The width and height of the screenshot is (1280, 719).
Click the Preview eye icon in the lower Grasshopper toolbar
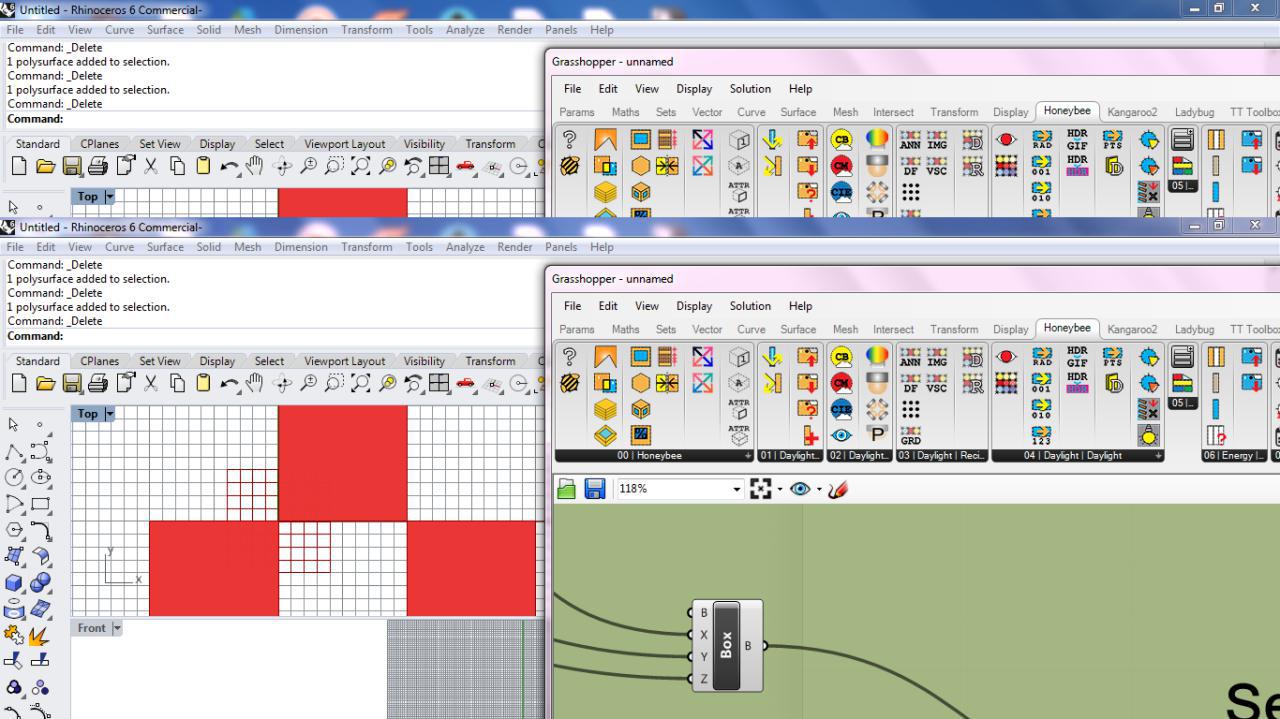point(800,489)
